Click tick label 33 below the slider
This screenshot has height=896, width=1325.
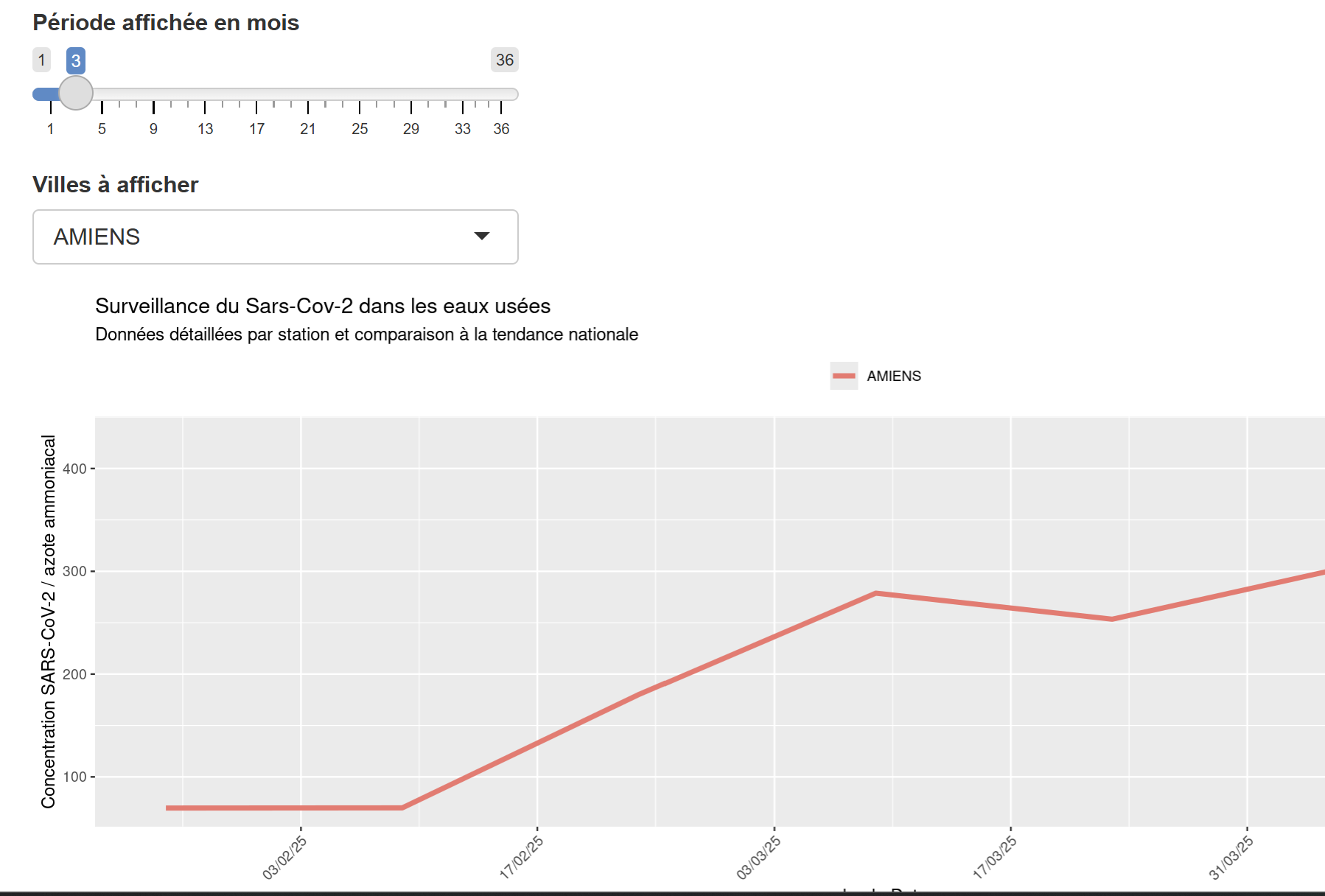point(462,129)
